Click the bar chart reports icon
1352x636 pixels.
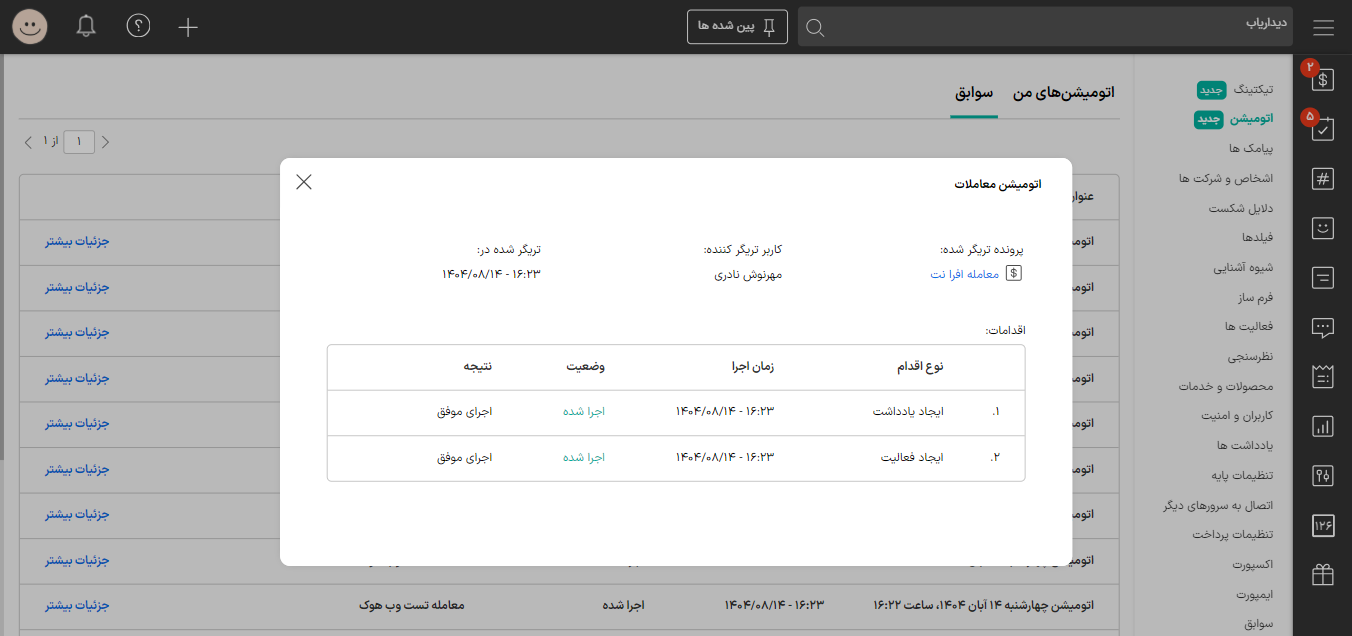click(1323, 427)
